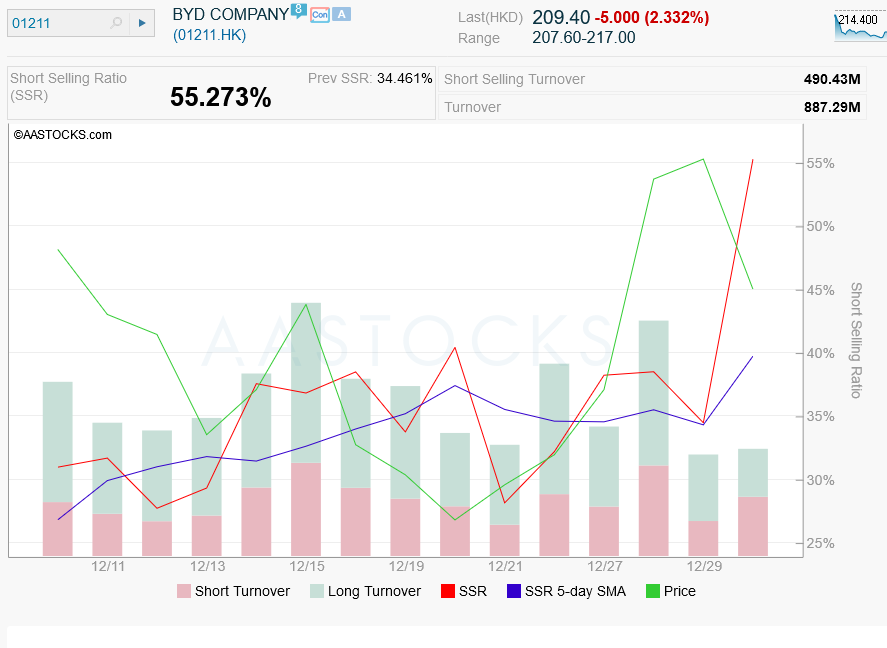Viewport: 887px width, 648px height.
Task: Click the 'Prev SSR: 34.461%' text
Action: click(x=370, y=78)
